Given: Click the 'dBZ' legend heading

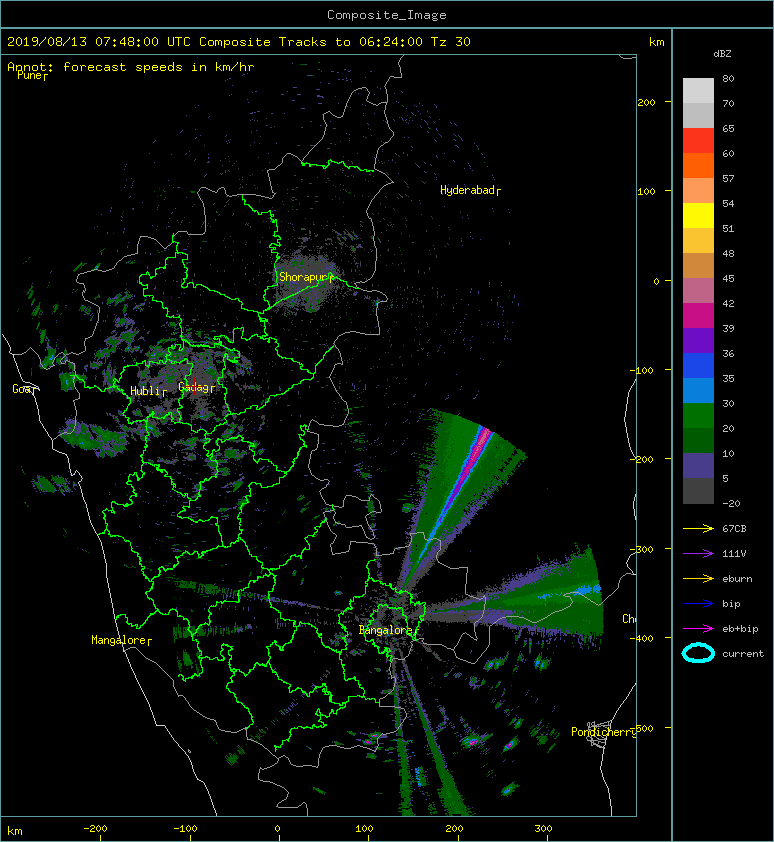Looking at the screenshot, I should point(722,54).
